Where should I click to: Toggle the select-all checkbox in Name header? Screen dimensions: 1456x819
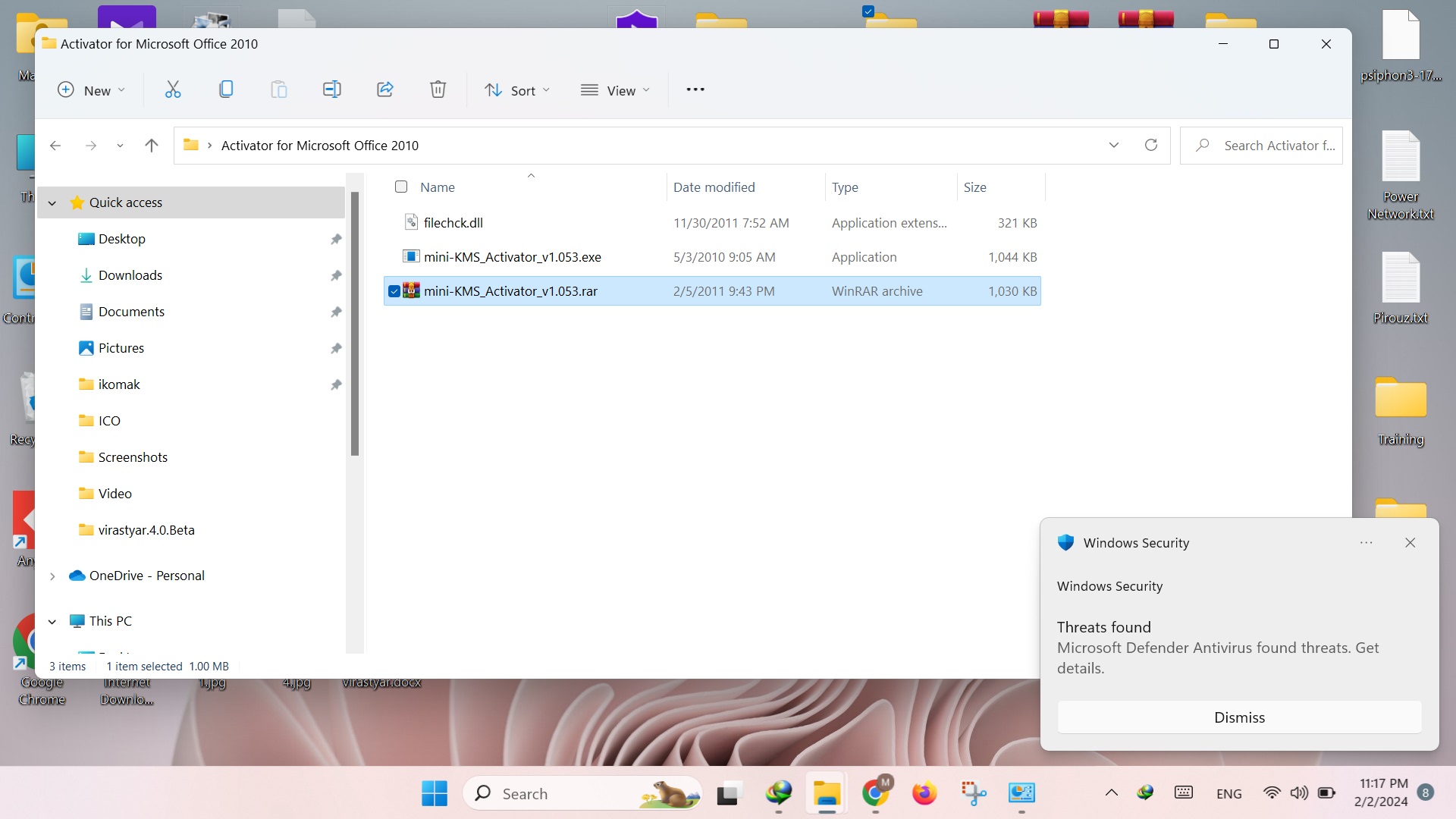coord(401,187)
